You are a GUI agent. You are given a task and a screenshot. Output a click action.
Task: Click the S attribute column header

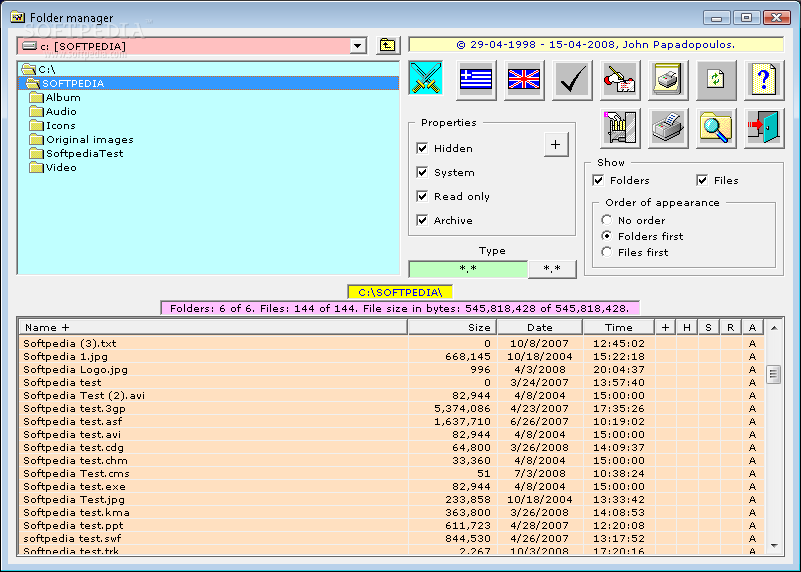(x=709, y=327)
